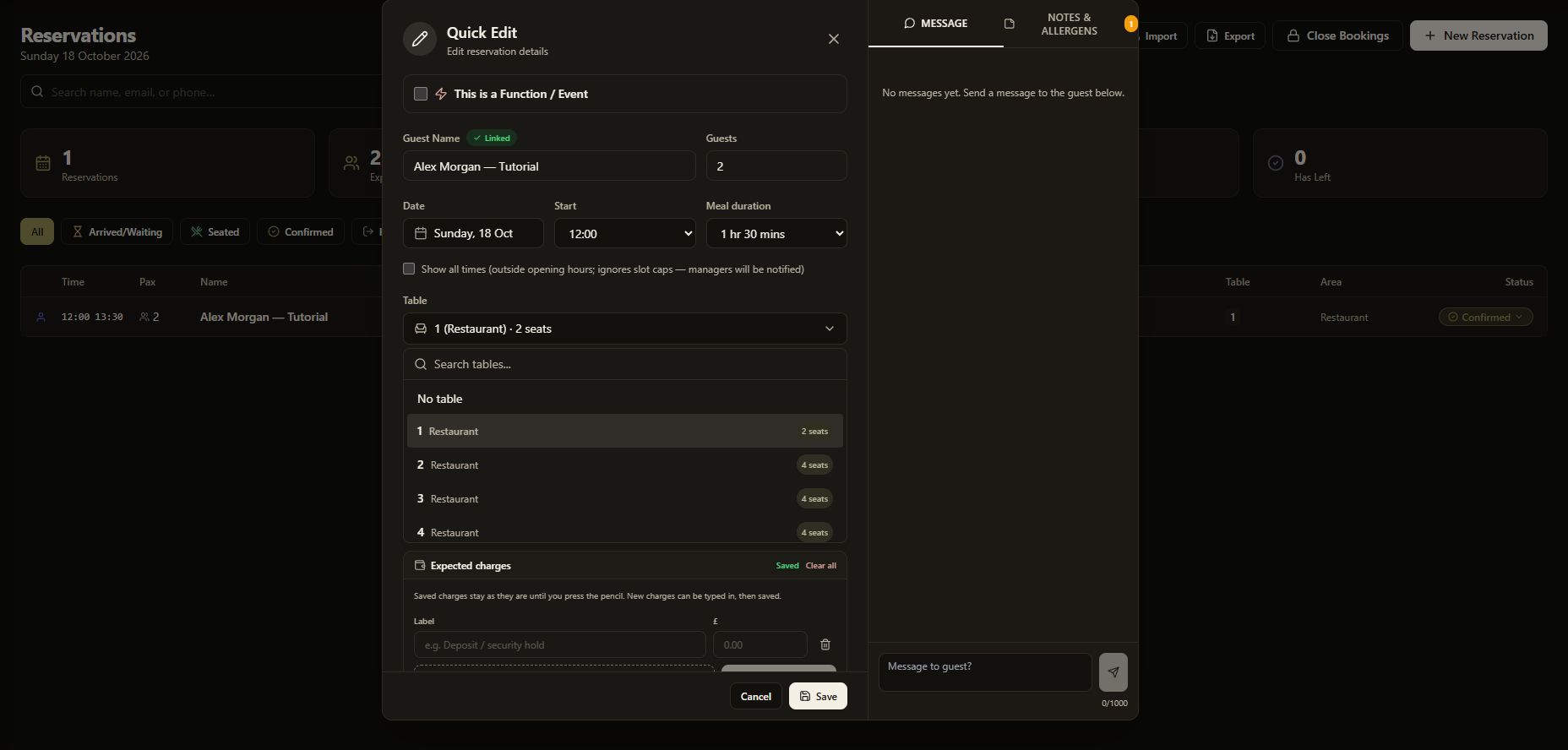Click Clear all in Expected charges
Image resolution: width=1568 pixels, height=750 pixels.
(x=821, y=565)
